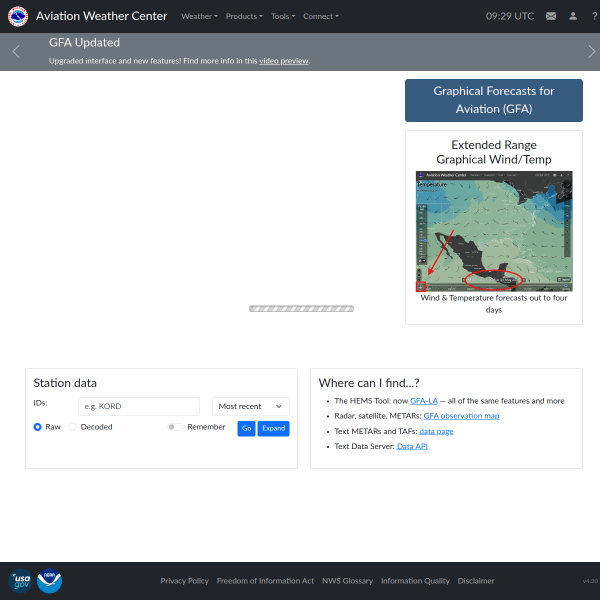600x600 pixels.
Task: Toggle the Remember switch
Action: point(175,427)
